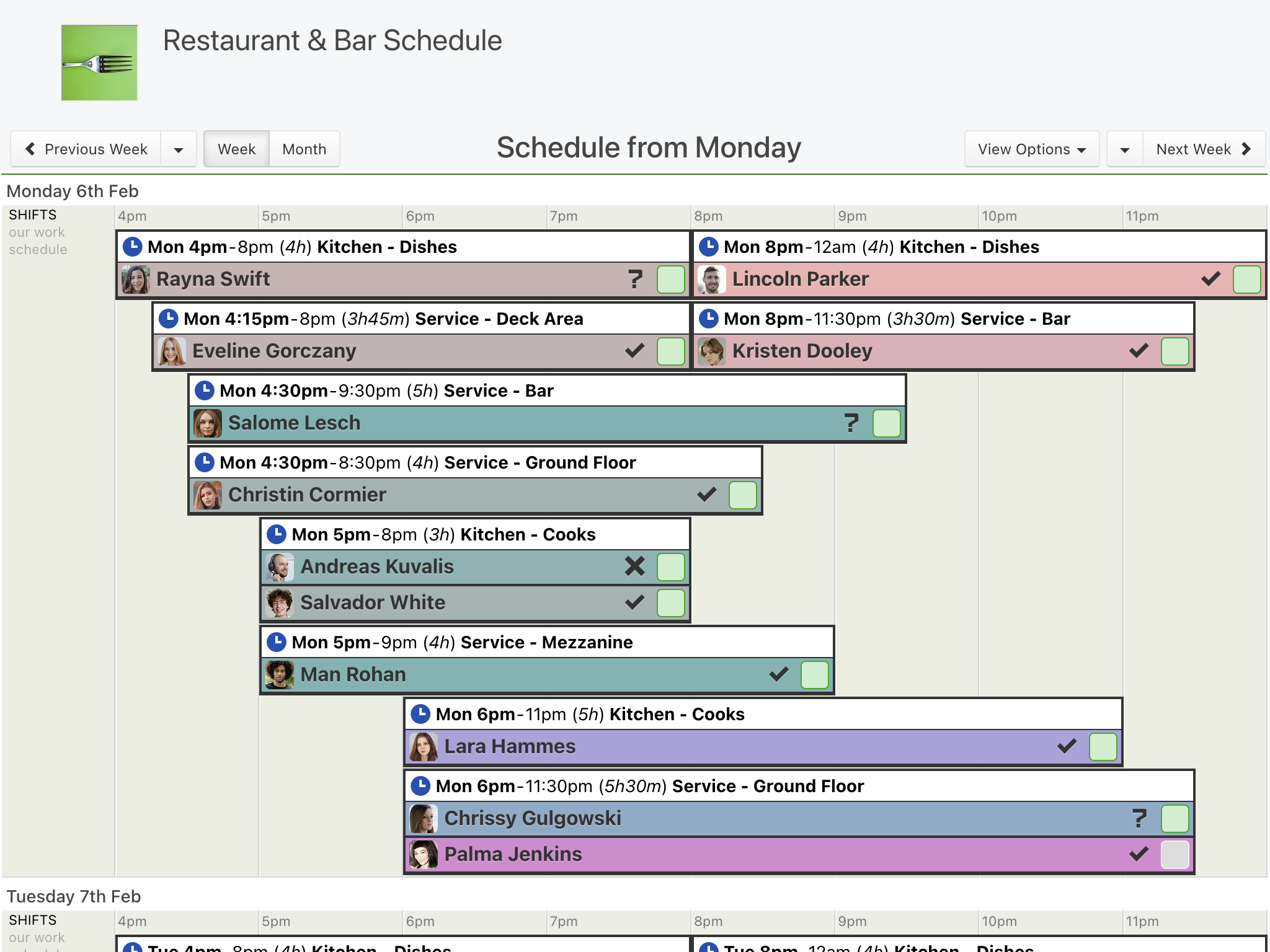Go to Previous Week
Viewport: 1270px width, 952px height.
click(86, 149)
